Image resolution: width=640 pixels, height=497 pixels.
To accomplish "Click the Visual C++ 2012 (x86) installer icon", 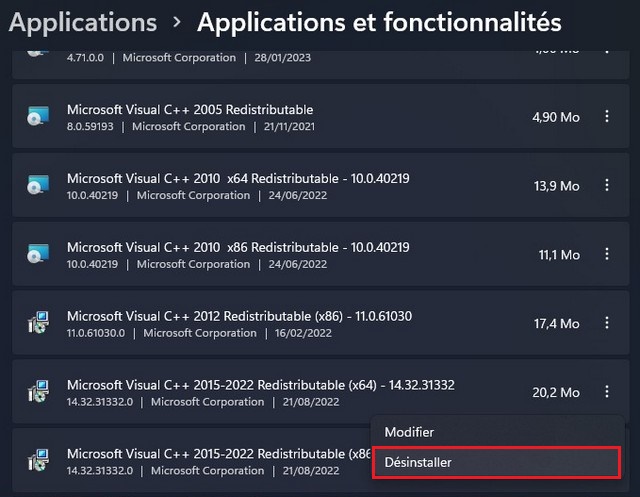I will pos(38,323).
